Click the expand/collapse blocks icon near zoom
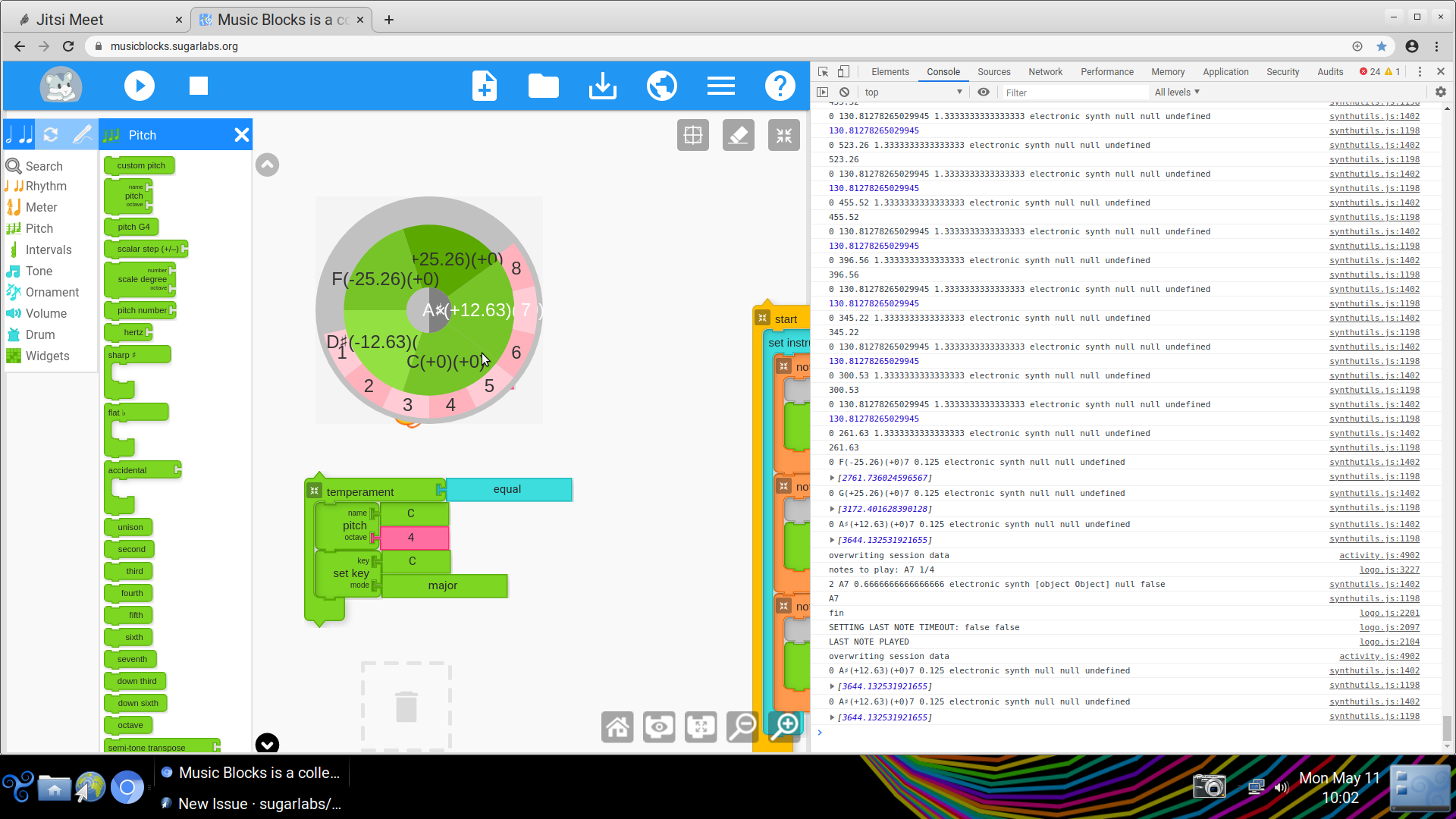The image size is (1456, 819). 701,726
